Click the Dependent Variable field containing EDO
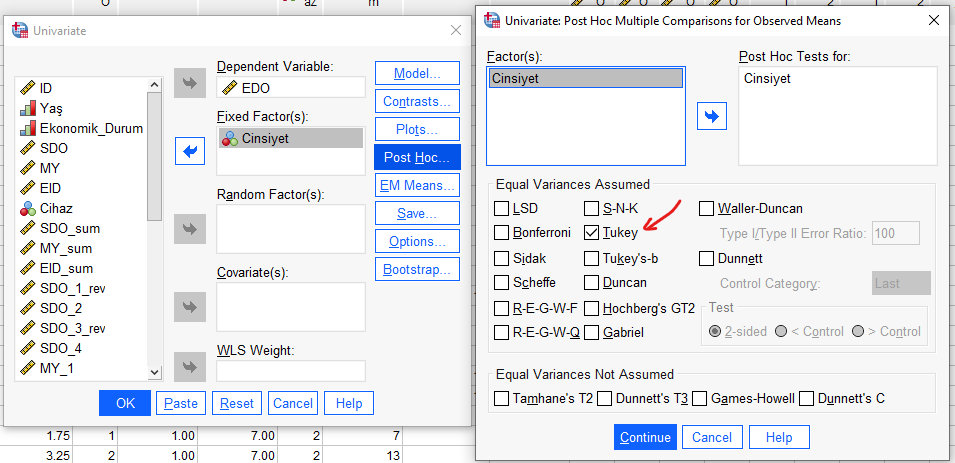The image size is (955, 463). tap(290, 88)
